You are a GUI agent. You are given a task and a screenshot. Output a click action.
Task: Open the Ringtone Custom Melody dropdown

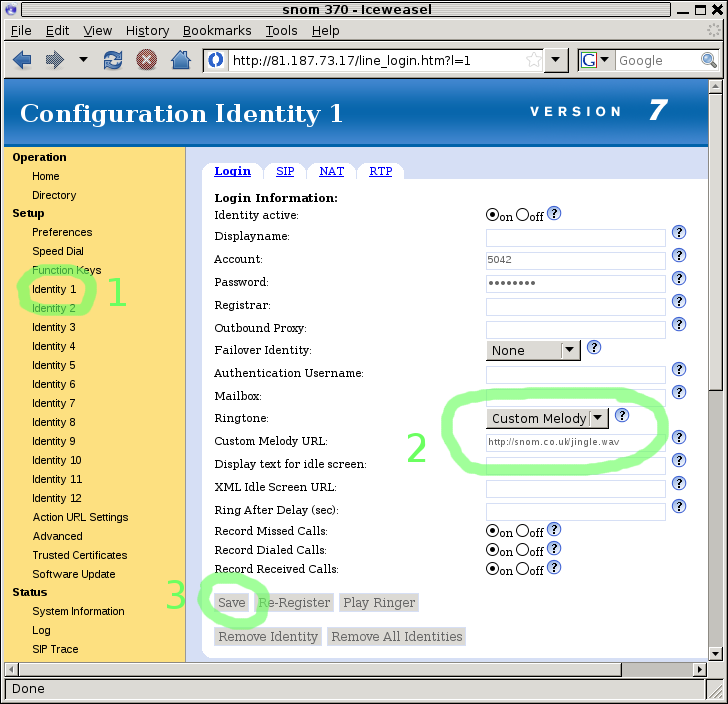pos(547,418)
